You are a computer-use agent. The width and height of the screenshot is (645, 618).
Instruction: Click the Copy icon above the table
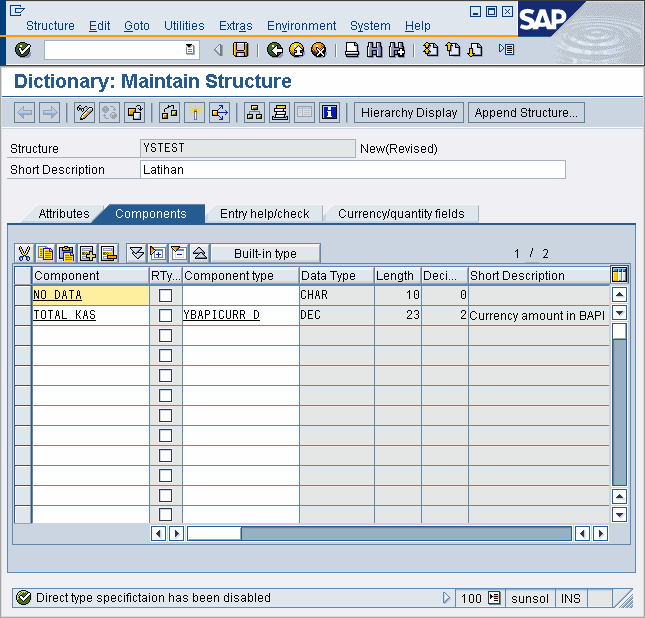click(x=46, y=253)
